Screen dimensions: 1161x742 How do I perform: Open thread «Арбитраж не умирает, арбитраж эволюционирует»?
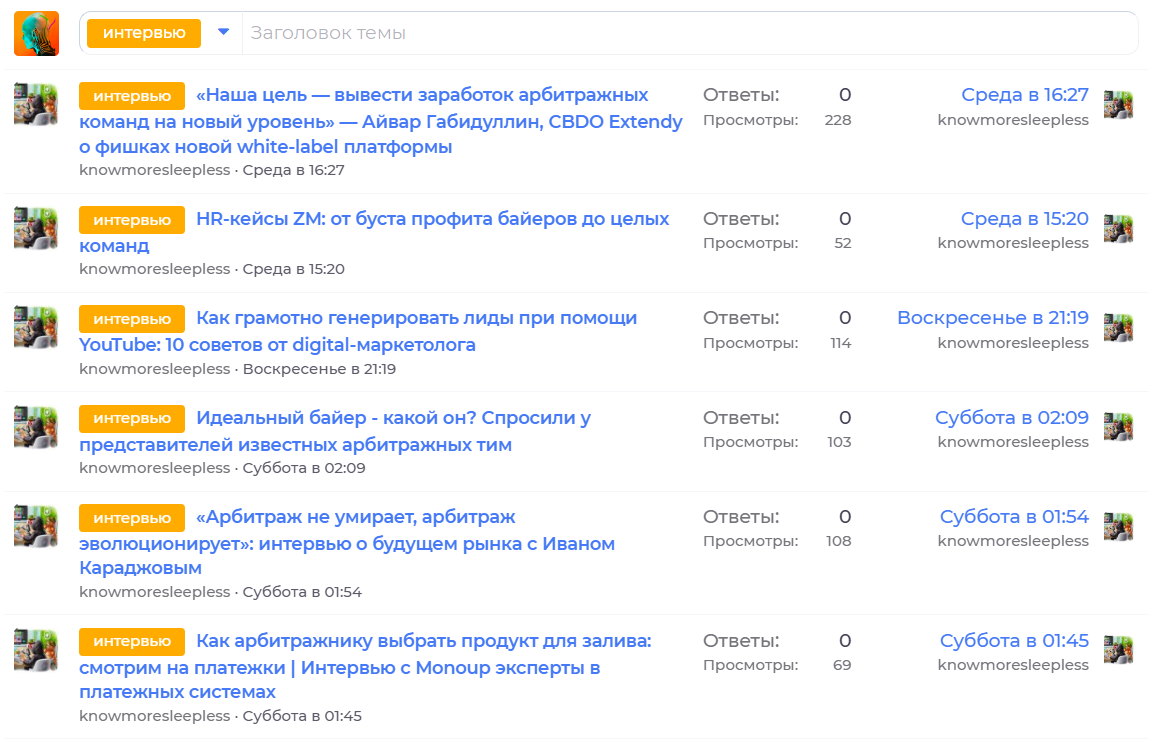coord(347,543)
